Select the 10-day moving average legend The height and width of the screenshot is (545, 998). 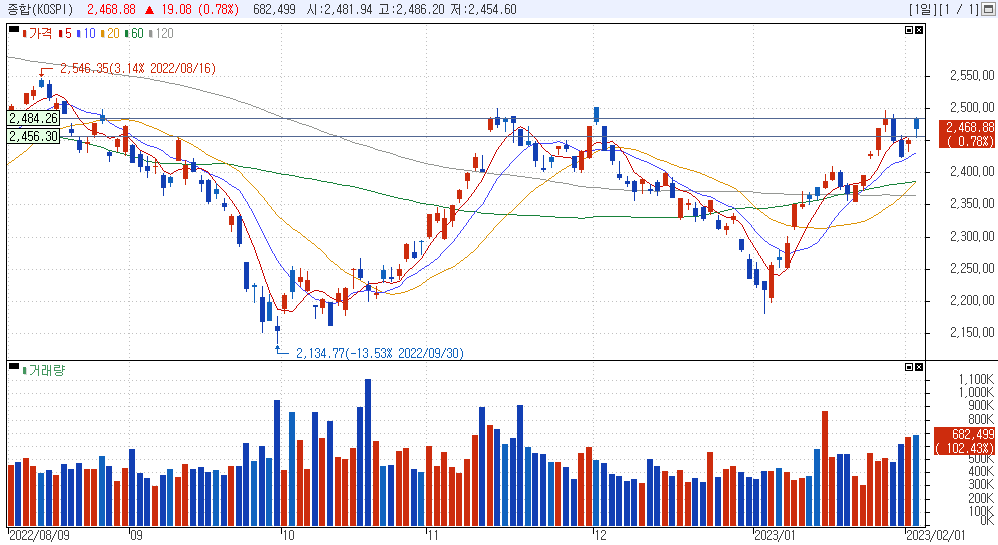(86, 33)
